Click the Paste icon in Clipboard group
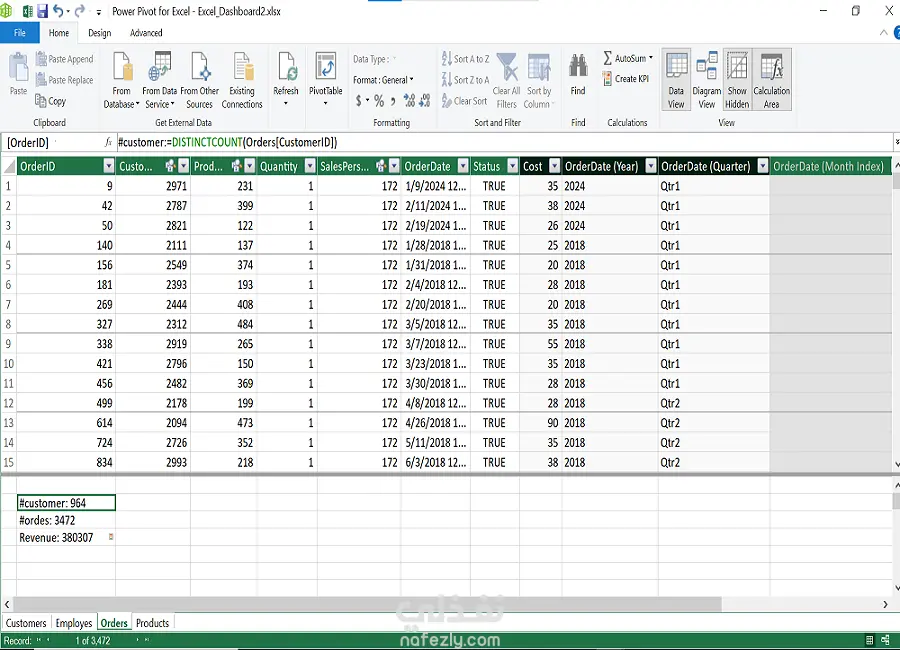Screen dimensions: 900x650 [18, 69]
